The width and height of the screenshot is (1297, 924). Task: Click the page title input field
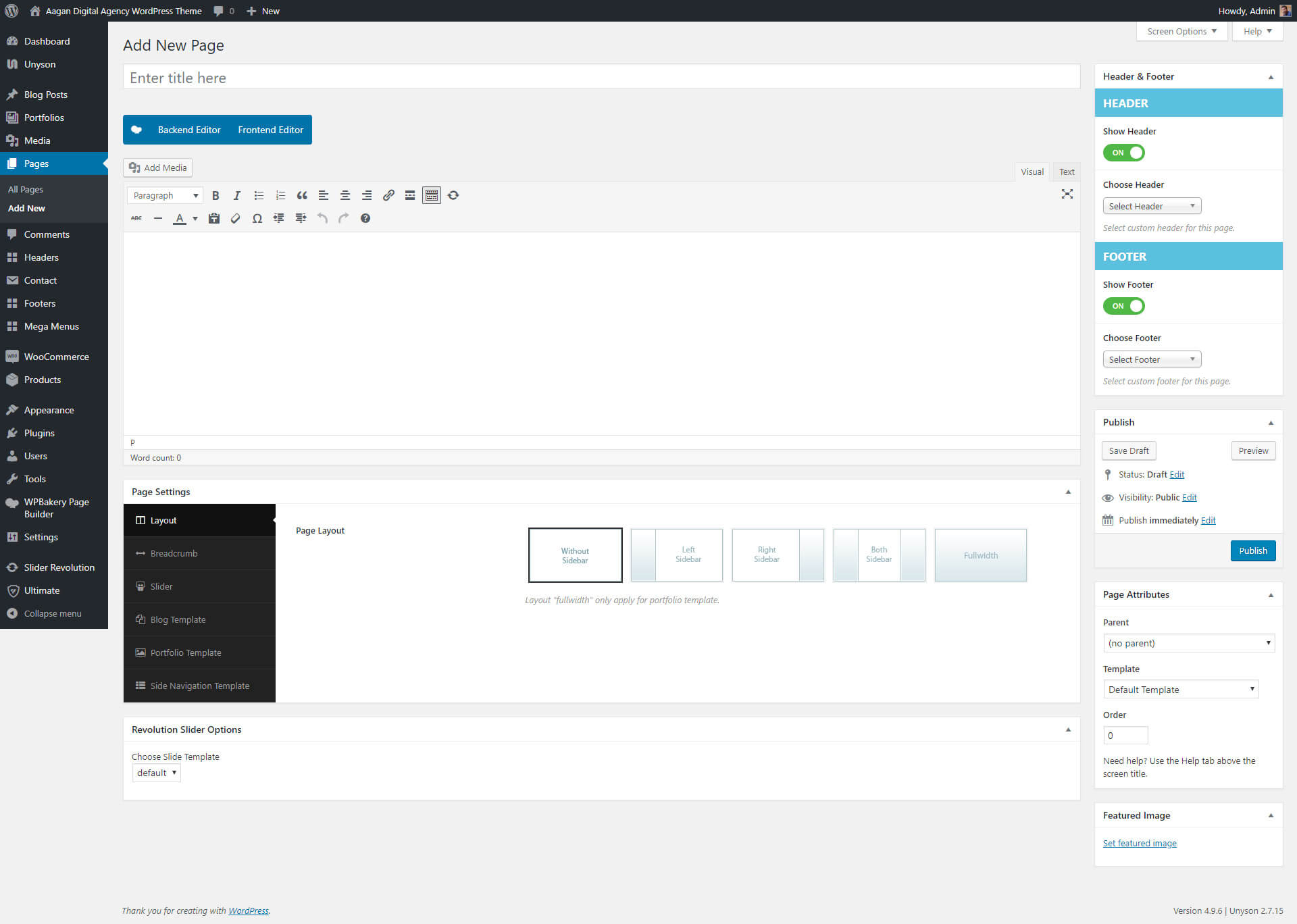tap(601, 77)
